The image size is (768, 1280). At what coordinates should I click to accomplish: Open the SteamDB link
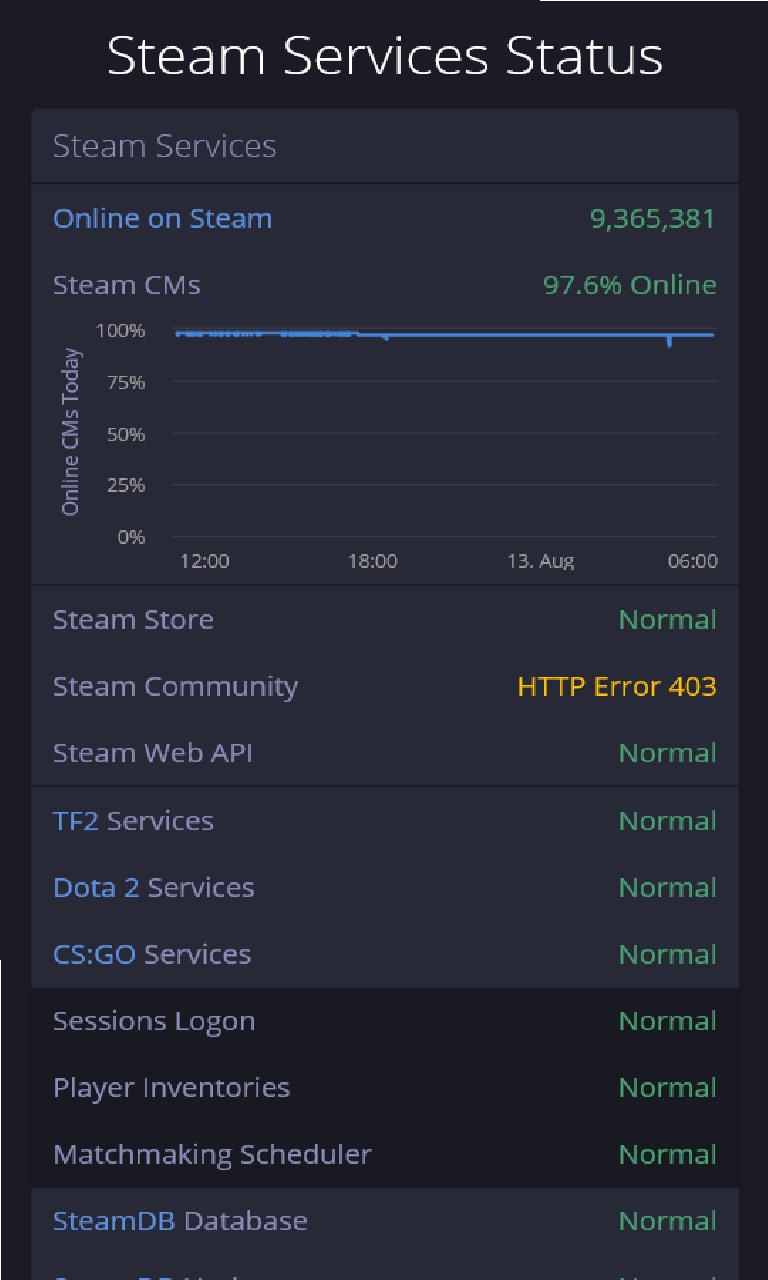(115, 1221)
